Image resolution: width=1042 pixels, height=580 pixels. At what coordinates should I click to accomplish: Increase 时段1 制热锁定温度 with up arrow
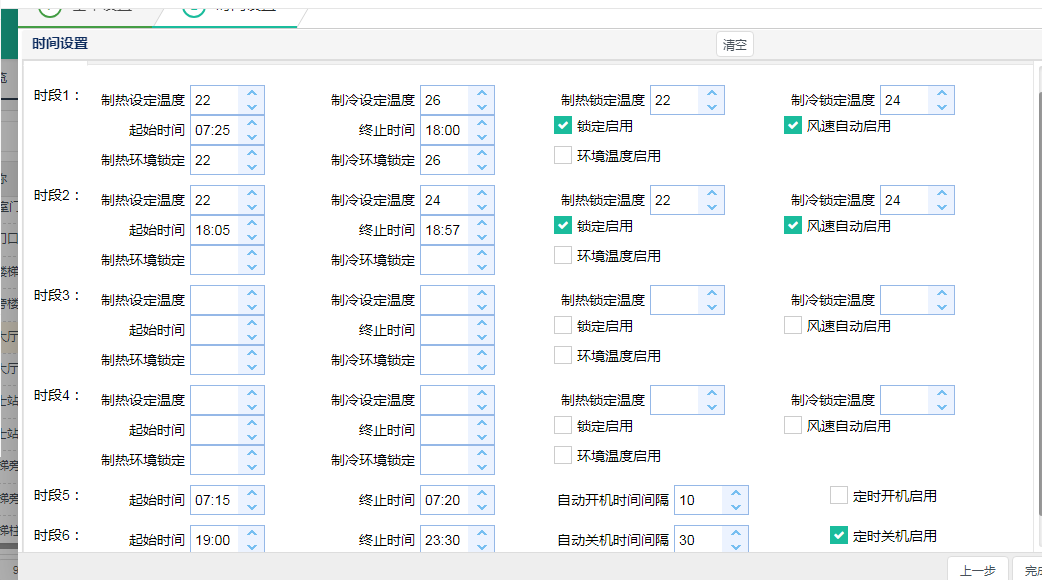pos(712,93)
